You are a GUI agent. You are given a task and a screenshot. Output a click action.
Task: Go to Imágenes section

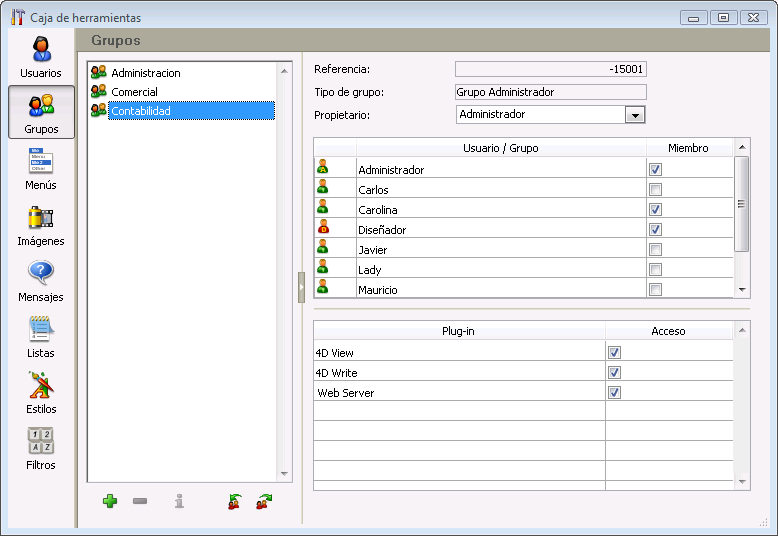point(41,224)
